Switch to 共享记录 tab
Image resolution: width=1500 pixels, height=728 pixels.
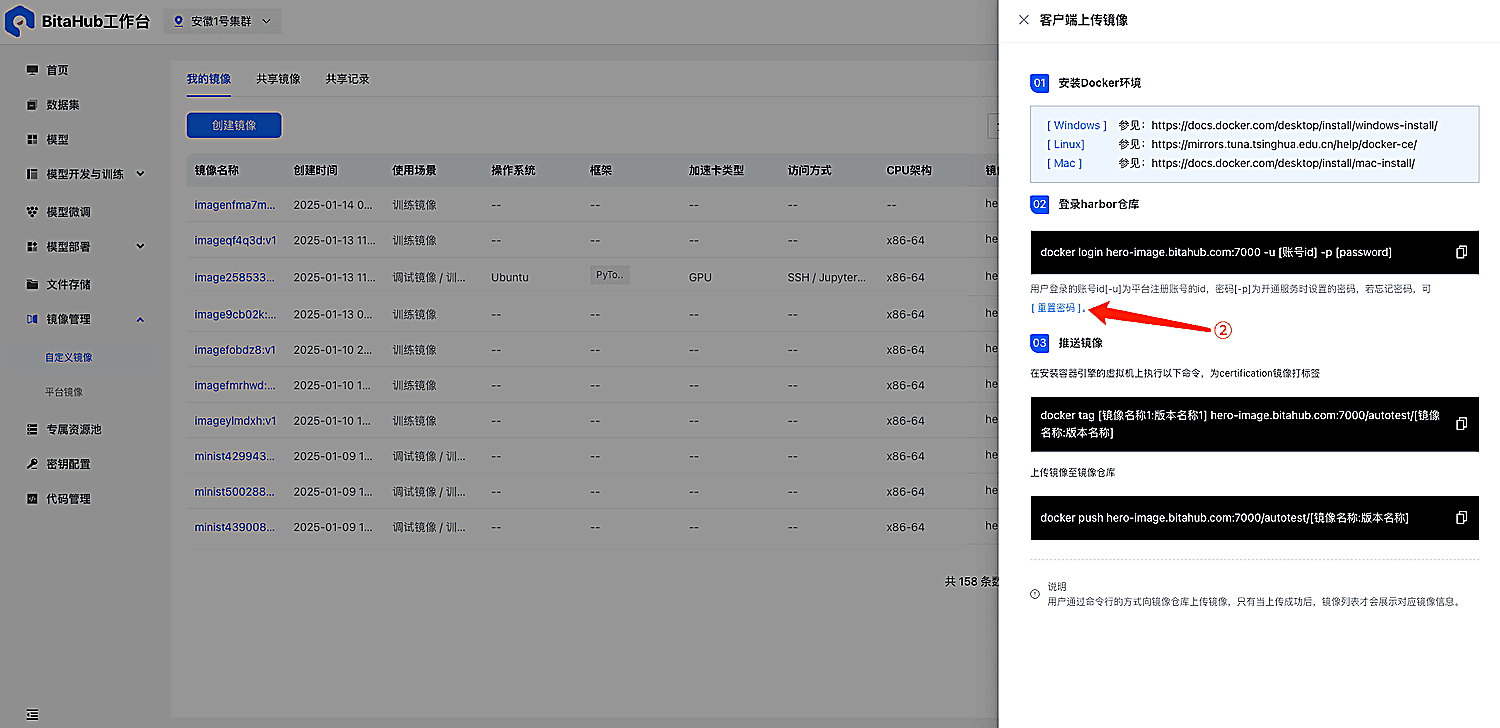point(347,79)
